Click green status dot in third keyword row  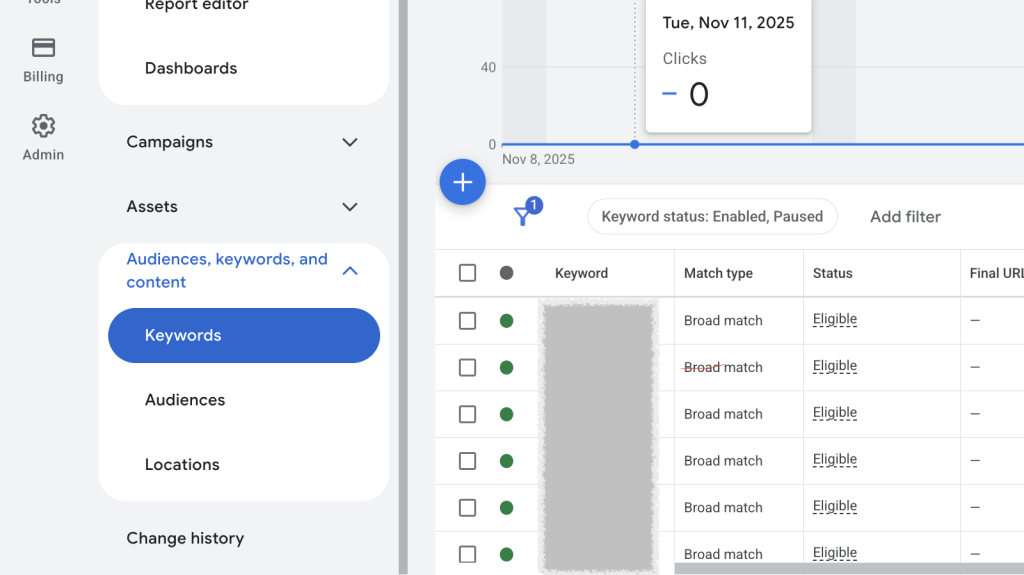[506, 414]
